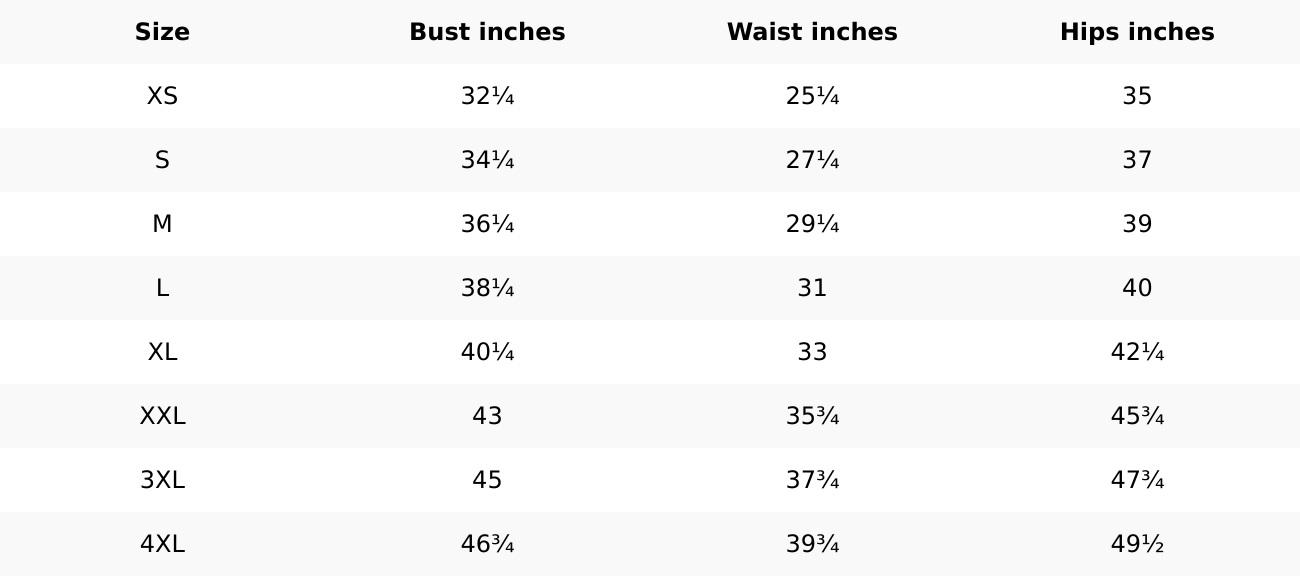Select the L size row label

coord(162,288)
